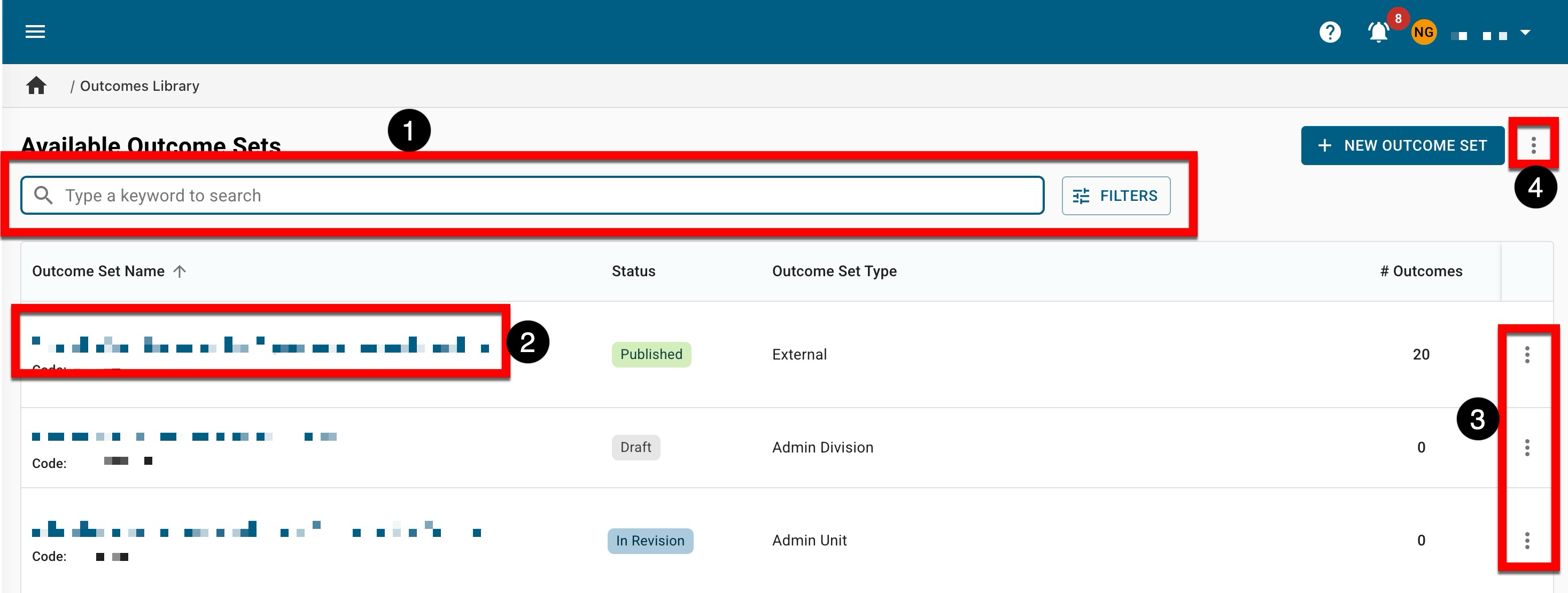This screenshot has height=593, width=1568.
Task: Open the Admin Division outcome set link
Action: coord(184,436)
